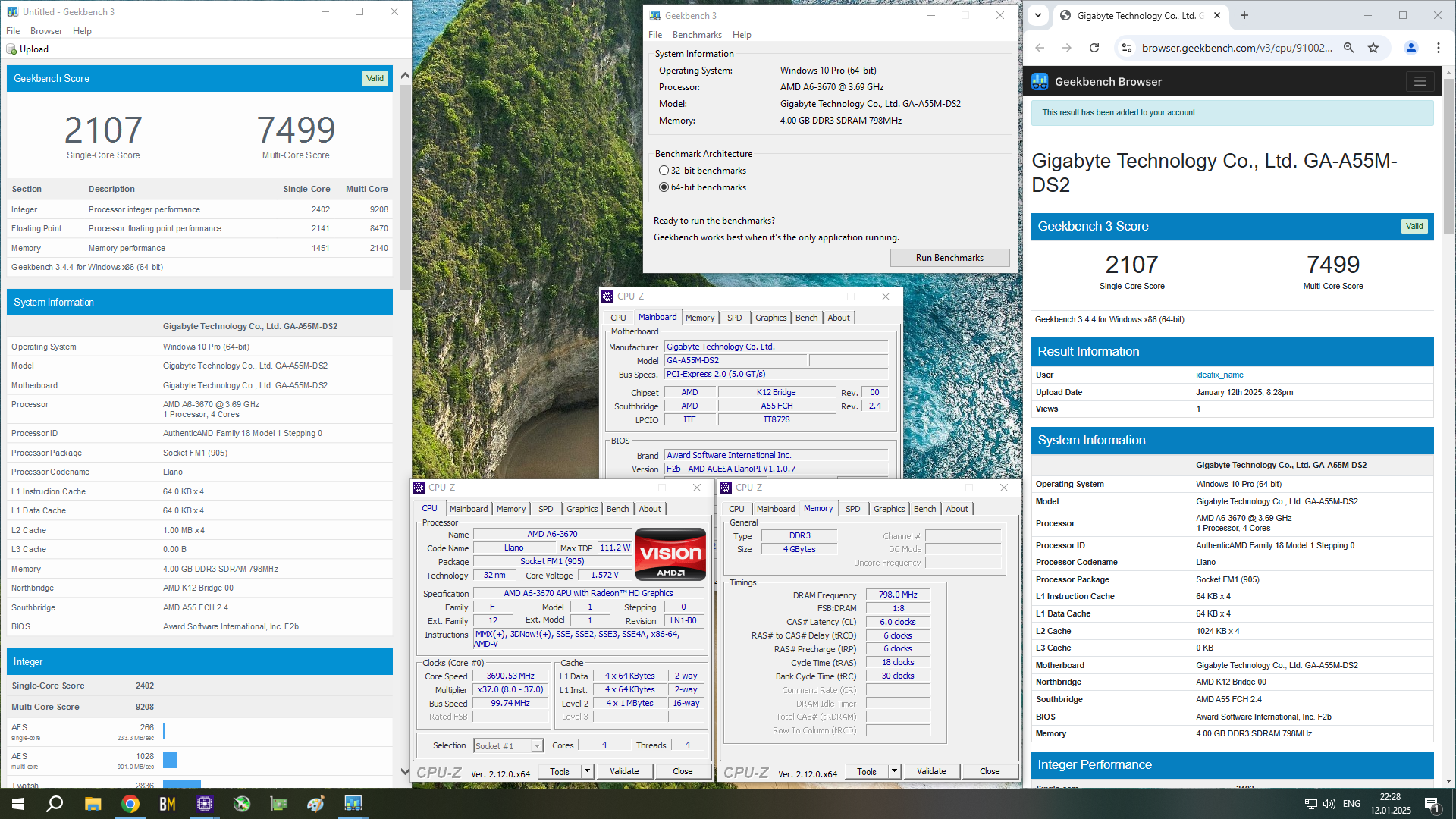The image size is (1456, 819).
Task: Click Chrome page scrollbar up arrow
Action: (x=1449, y=74)
